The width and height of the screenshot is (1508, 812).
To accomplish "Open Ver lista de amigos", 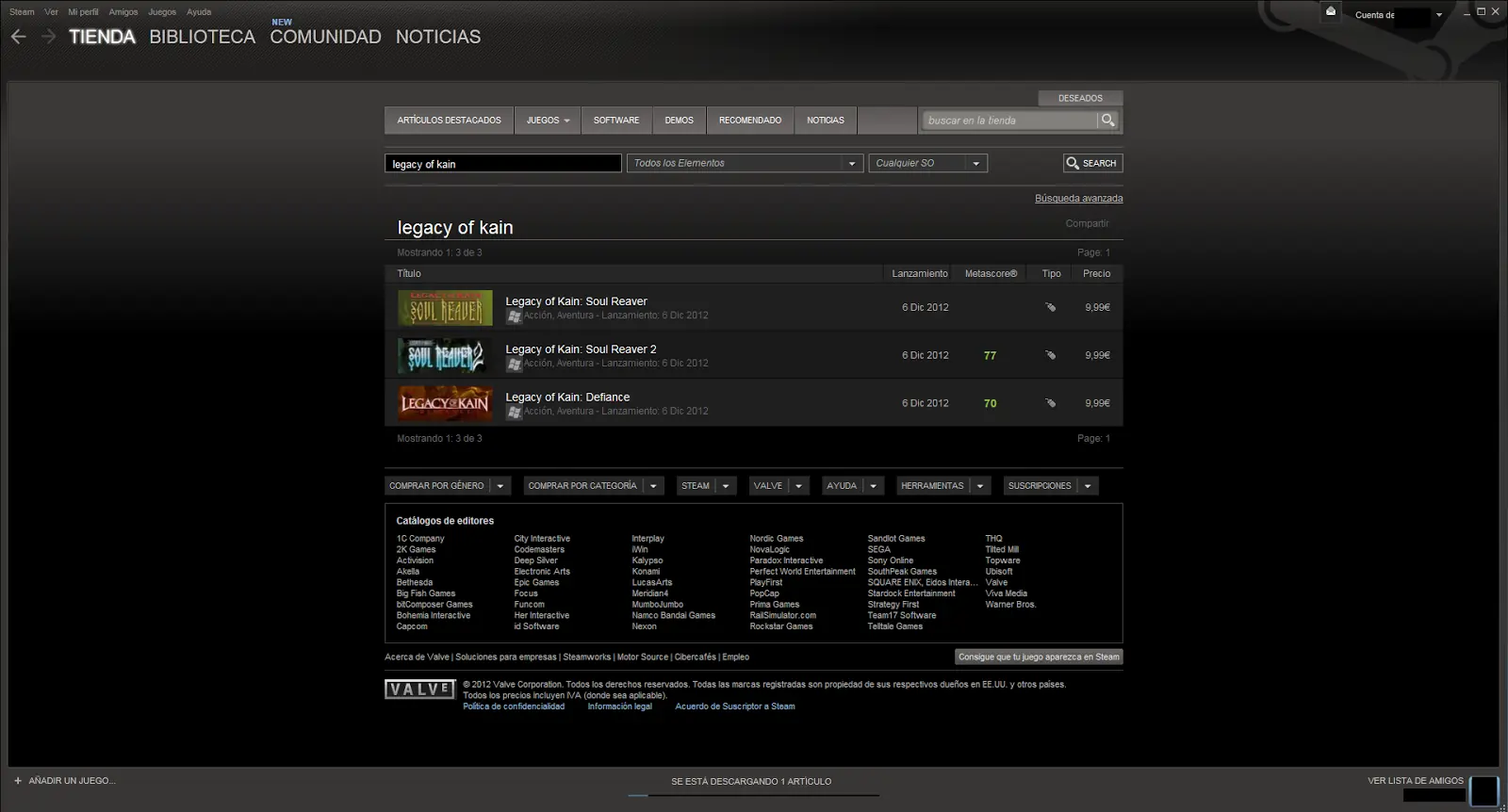I will [x=1415, y=781].
